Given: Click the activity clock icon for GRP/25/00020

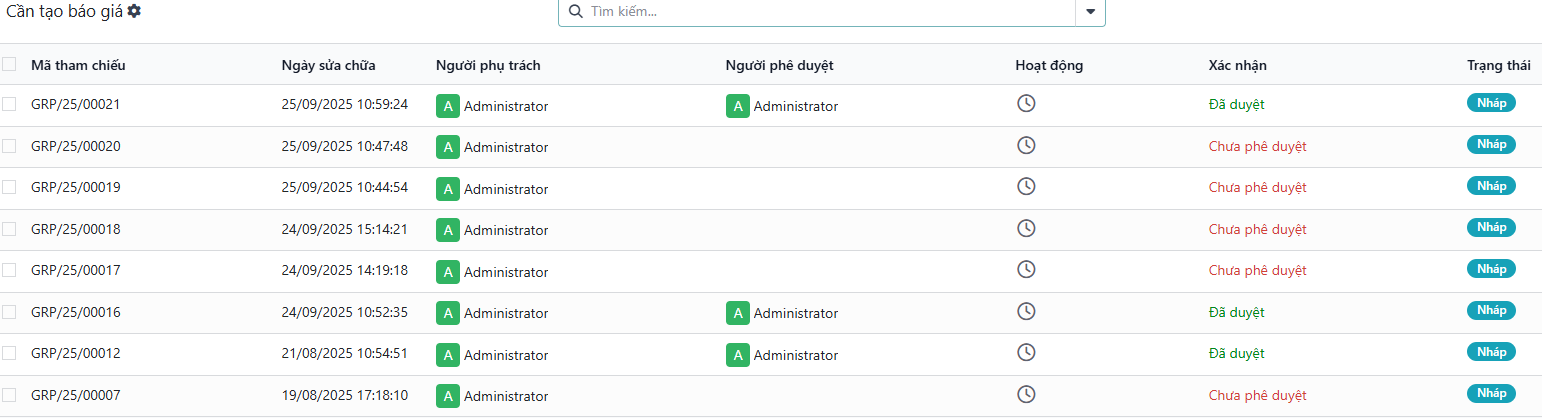Looking at the screenshot, I should (x=1025, y=145).
